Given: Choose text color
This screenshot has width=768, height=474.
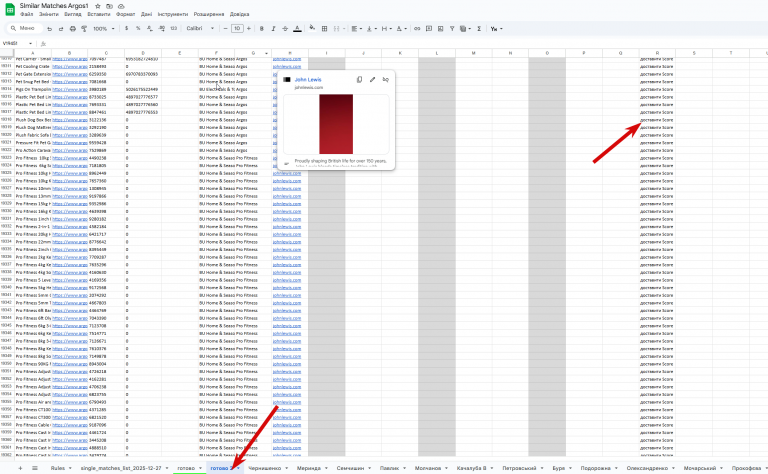Looking at the screenshot, I should [x=297, y=28].
